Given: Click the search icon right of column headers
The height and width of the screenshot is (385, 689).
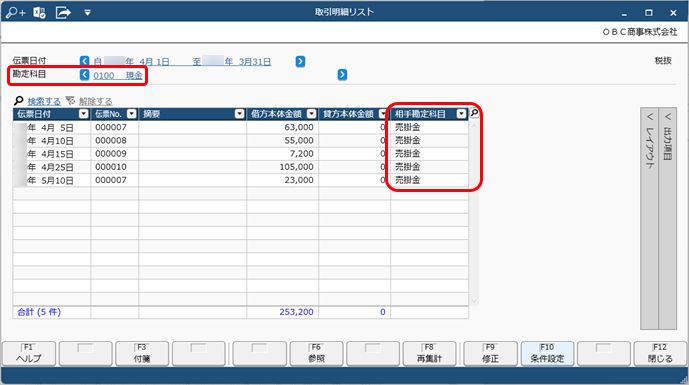Looking at the screenshot, I should point(475,113).
